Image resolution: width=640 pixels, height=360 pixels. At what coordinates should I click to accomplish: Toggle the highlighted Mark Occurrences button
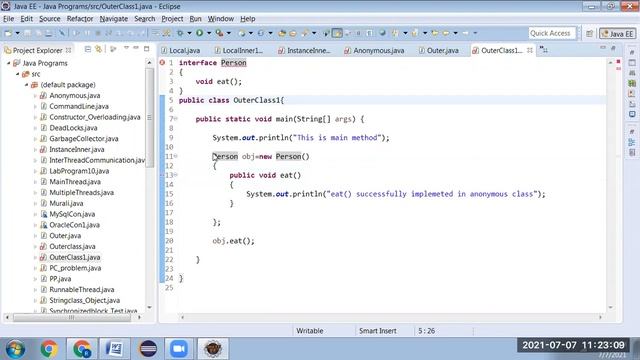pyautogui.click(x=337, y=33)
